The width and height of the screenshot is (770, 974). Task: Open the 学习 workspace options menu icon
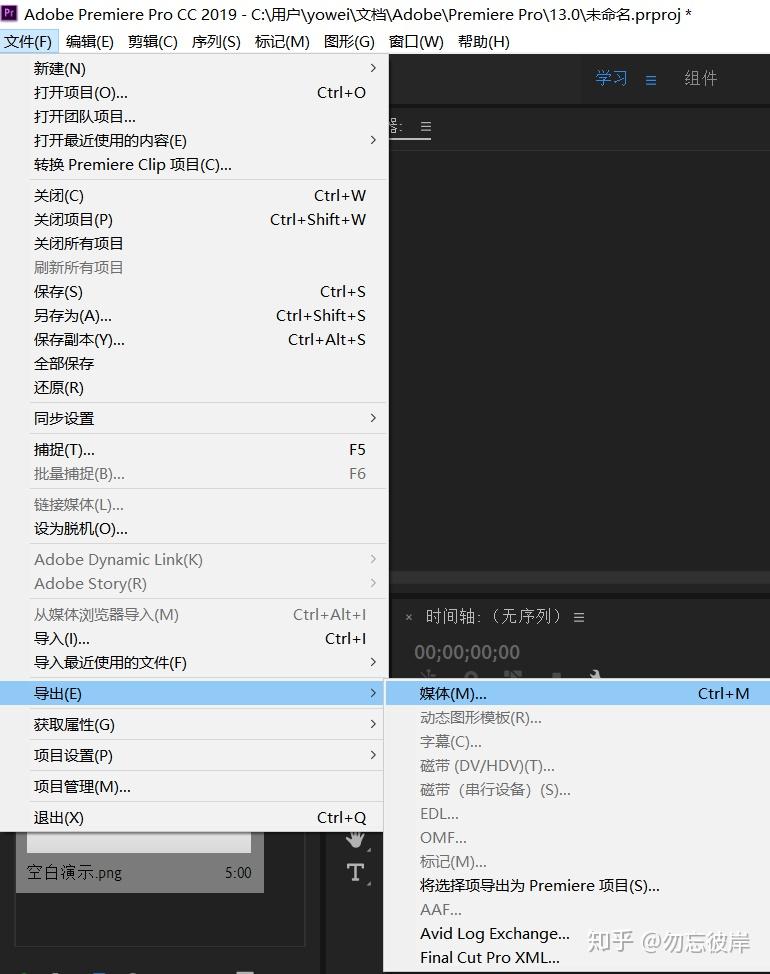[651, 80]
